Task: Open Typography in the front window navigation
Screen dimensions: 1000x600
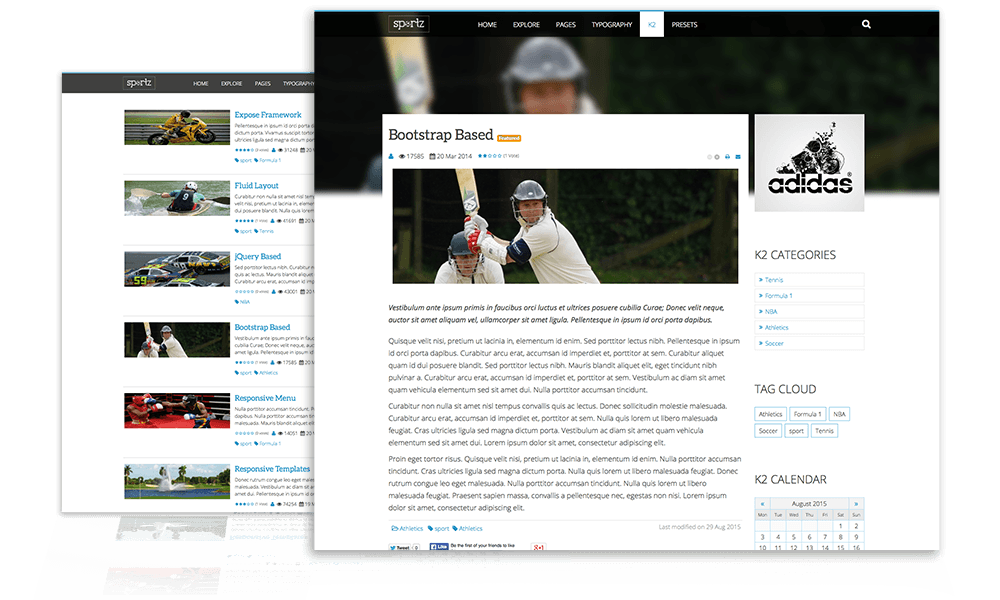Action: [x=612, y=25]
